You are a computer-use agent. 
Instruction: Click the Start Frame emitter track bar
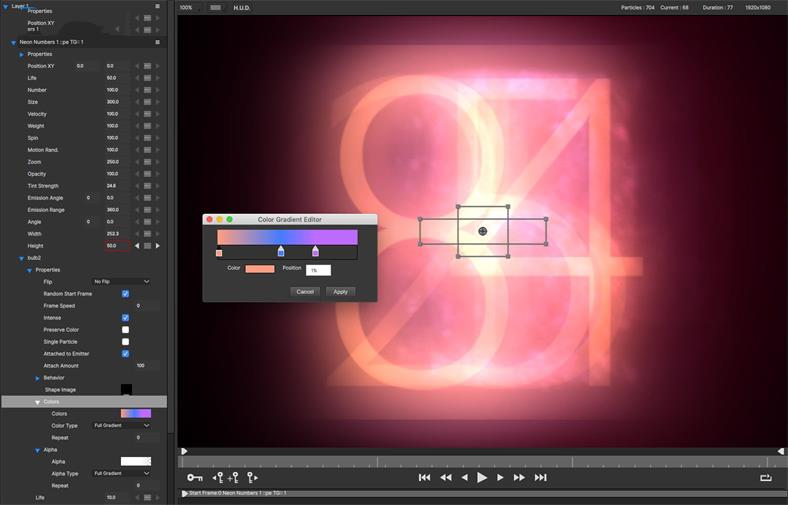(482, 493)
